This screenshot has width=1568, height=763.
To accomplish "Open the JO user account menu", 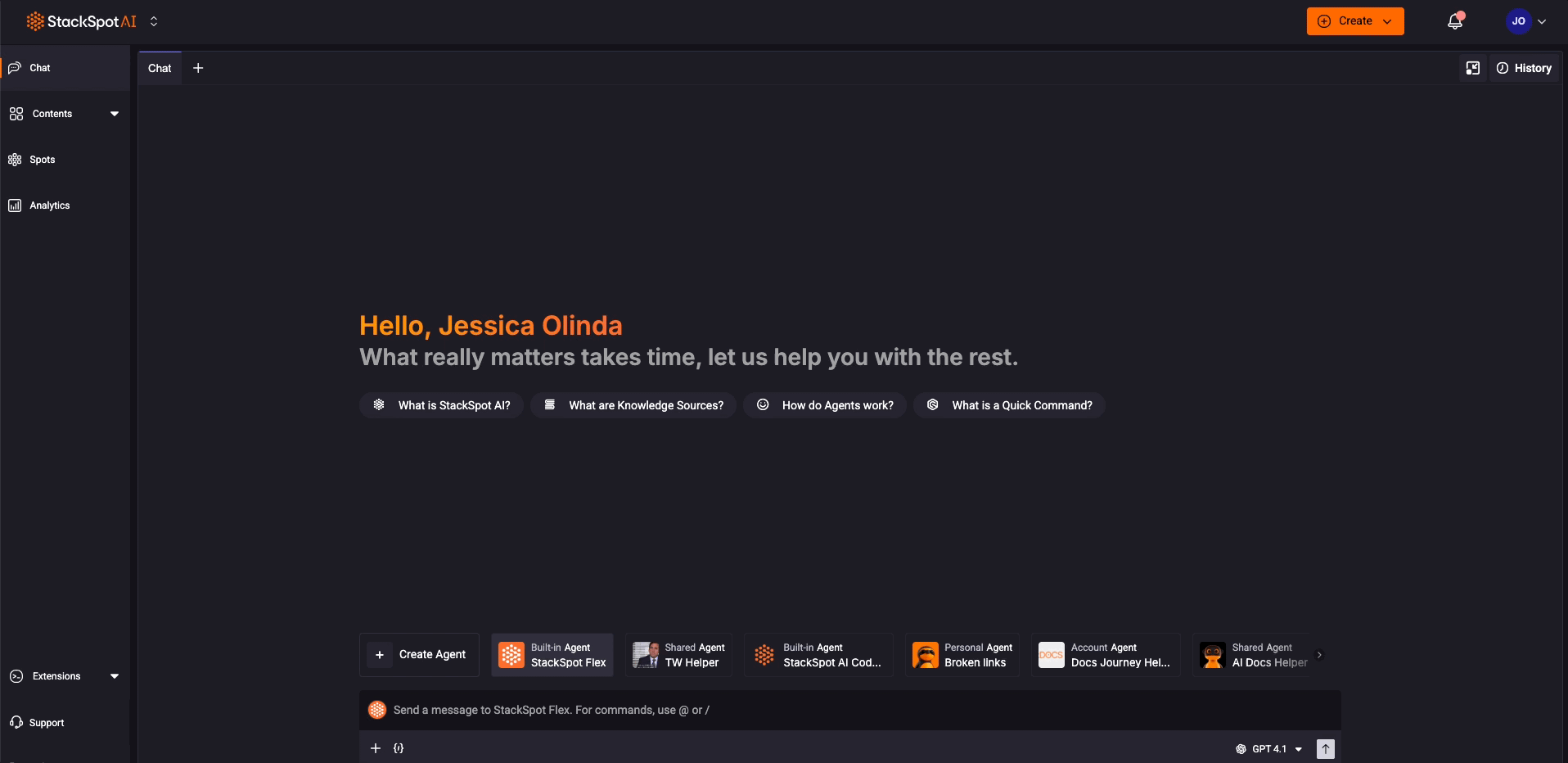I will tap(1526, 21).
